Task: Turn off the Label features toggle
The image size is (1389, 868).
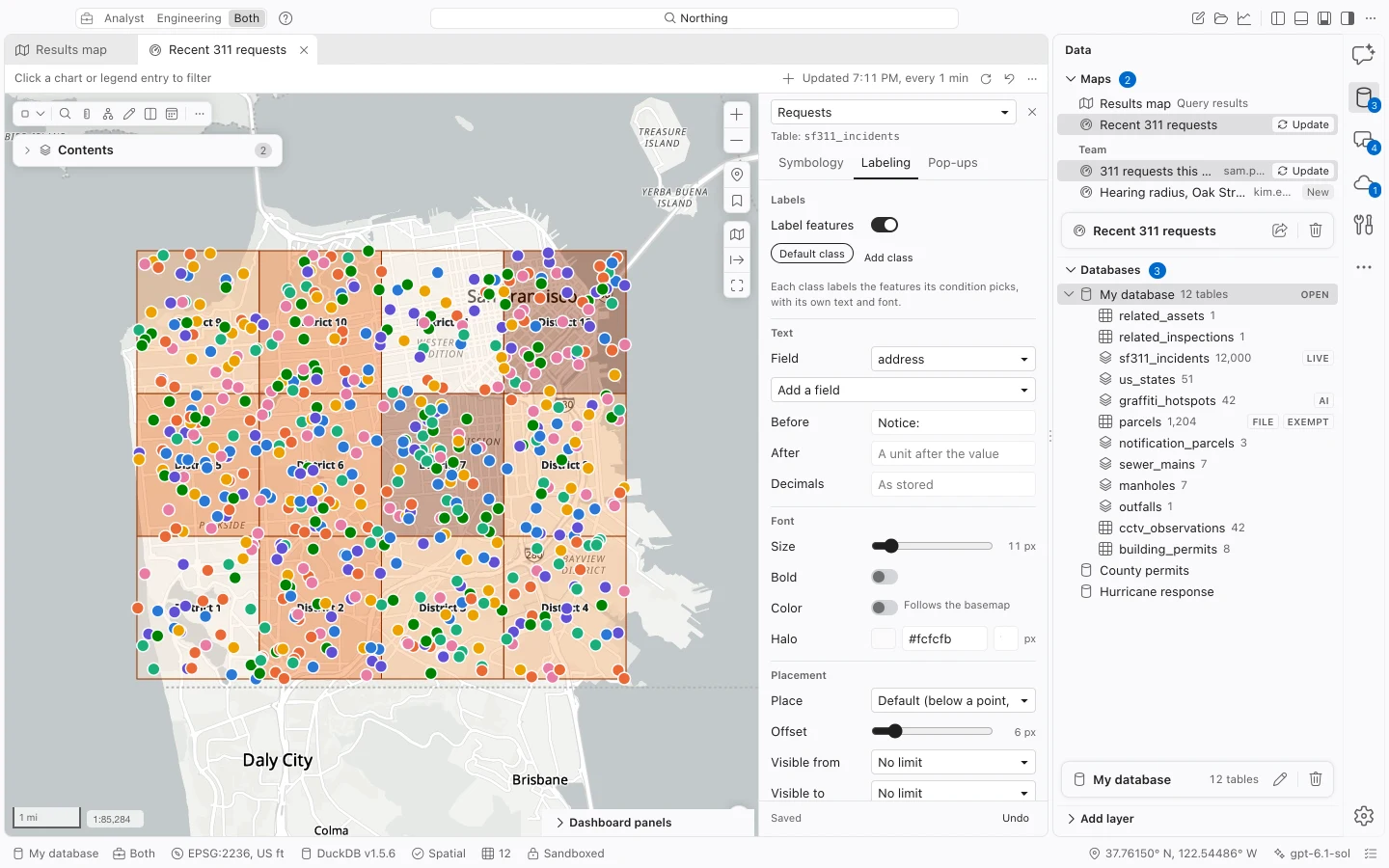Action: (x=885, y=225)
